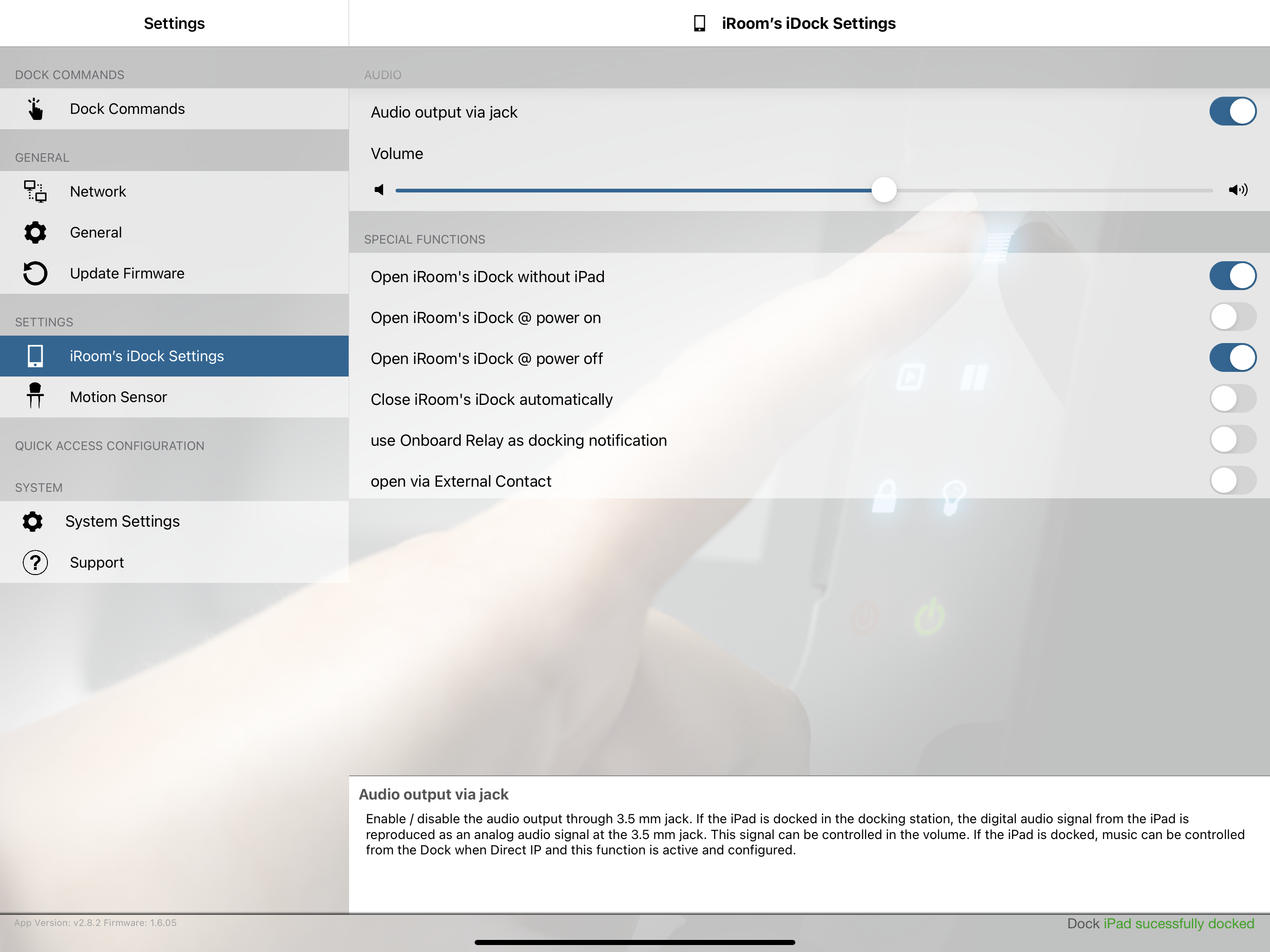The height and width of the screenshot is (952, 1270).
Task: Click the tablet icon in the header title
Action: point(699,24)
